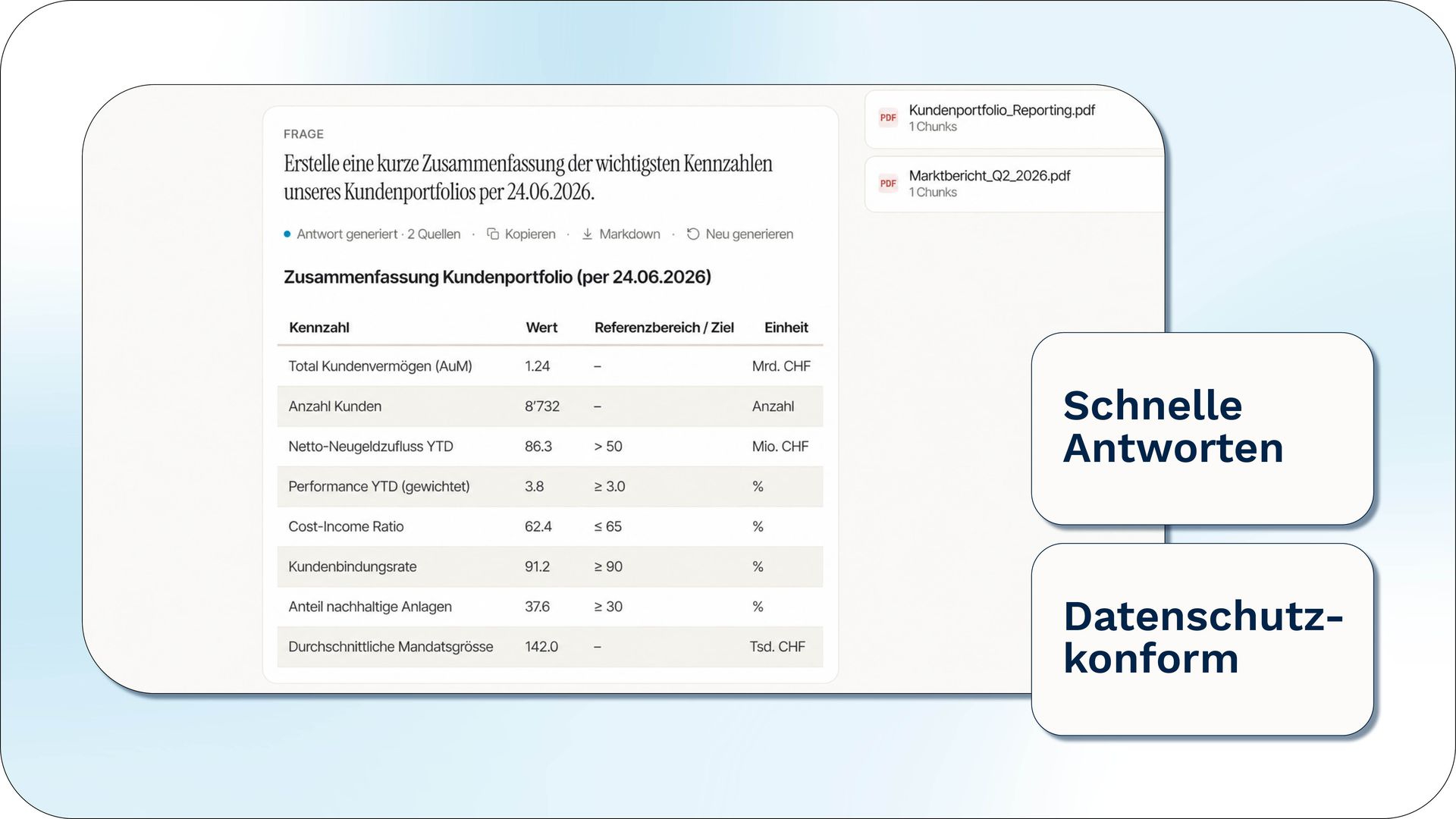This screenshot has width=1456, height=819.
Task: Select the 'Total Kundenvermögen (AuM)' row label
Action: [380, 366]
